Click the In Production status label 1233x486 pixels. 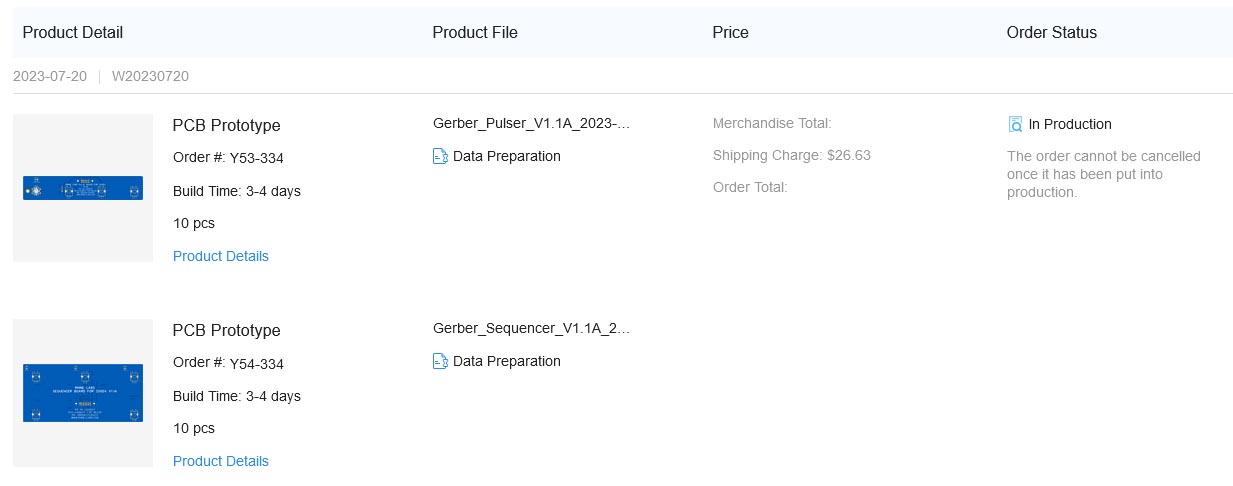[1070, 124]
